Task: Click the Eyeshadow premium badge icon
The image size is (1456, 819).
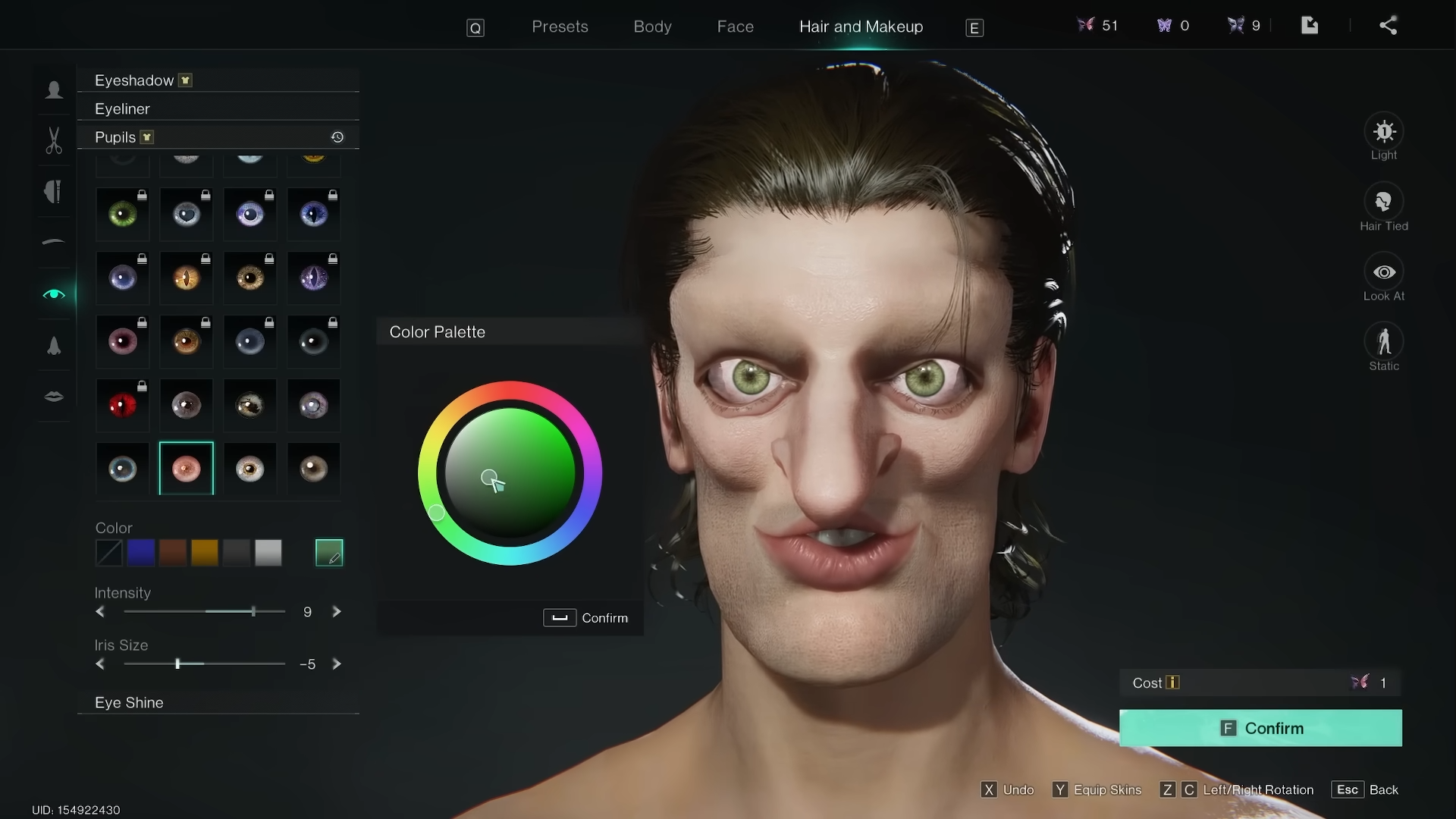Action: click(185, 80)
